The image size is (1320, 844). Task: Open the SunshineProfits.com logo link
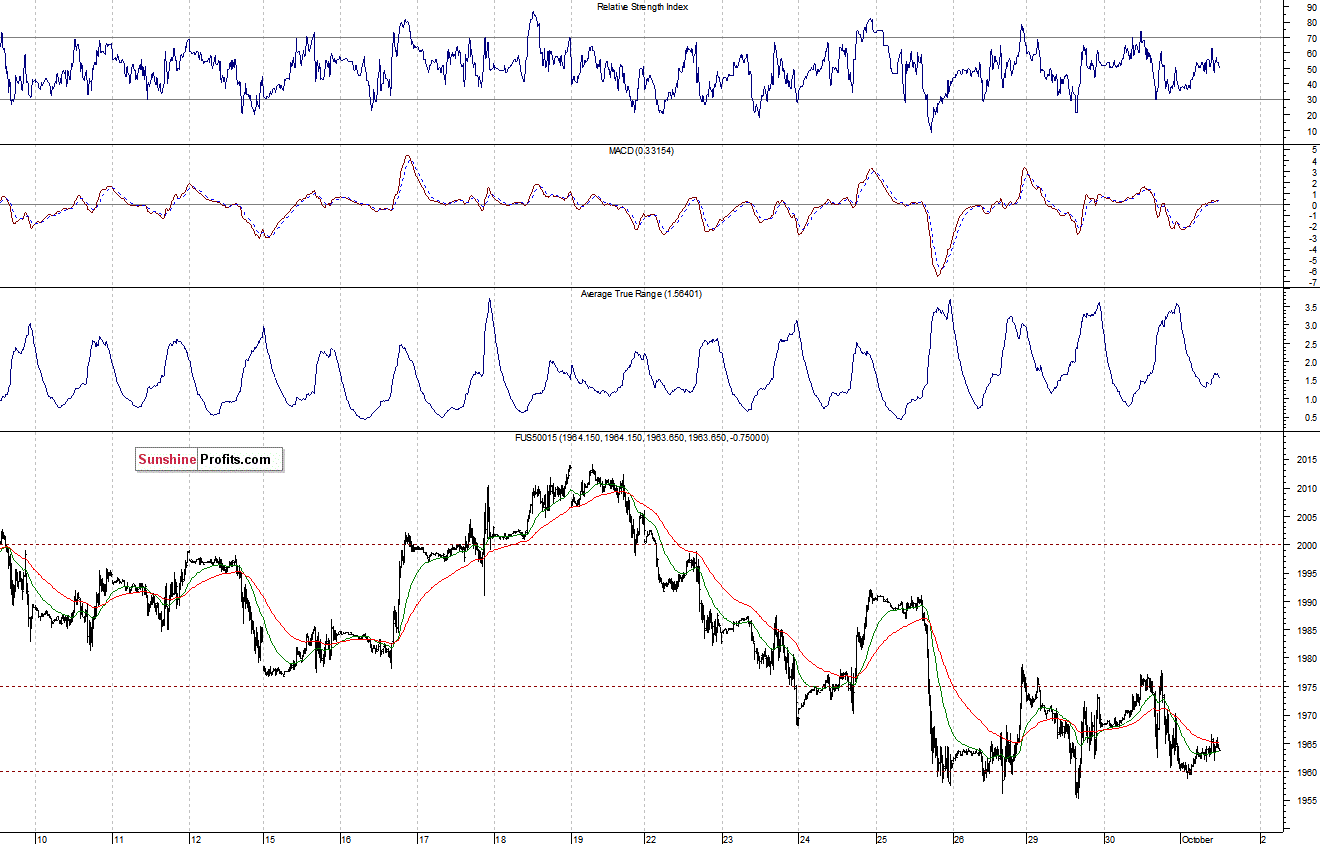(x=210, y=459)
